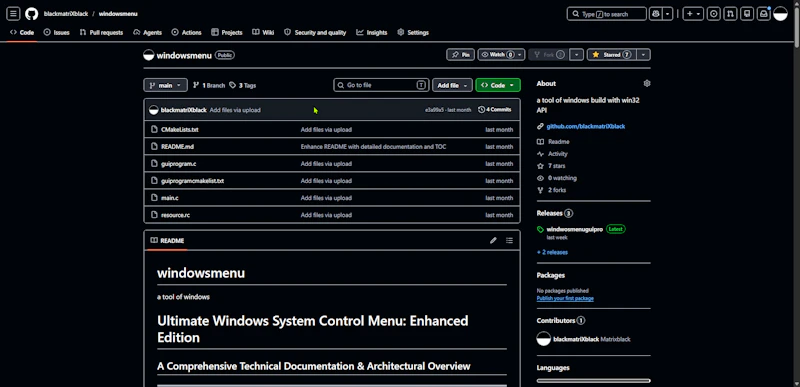Switch to the Code tab

21,32
